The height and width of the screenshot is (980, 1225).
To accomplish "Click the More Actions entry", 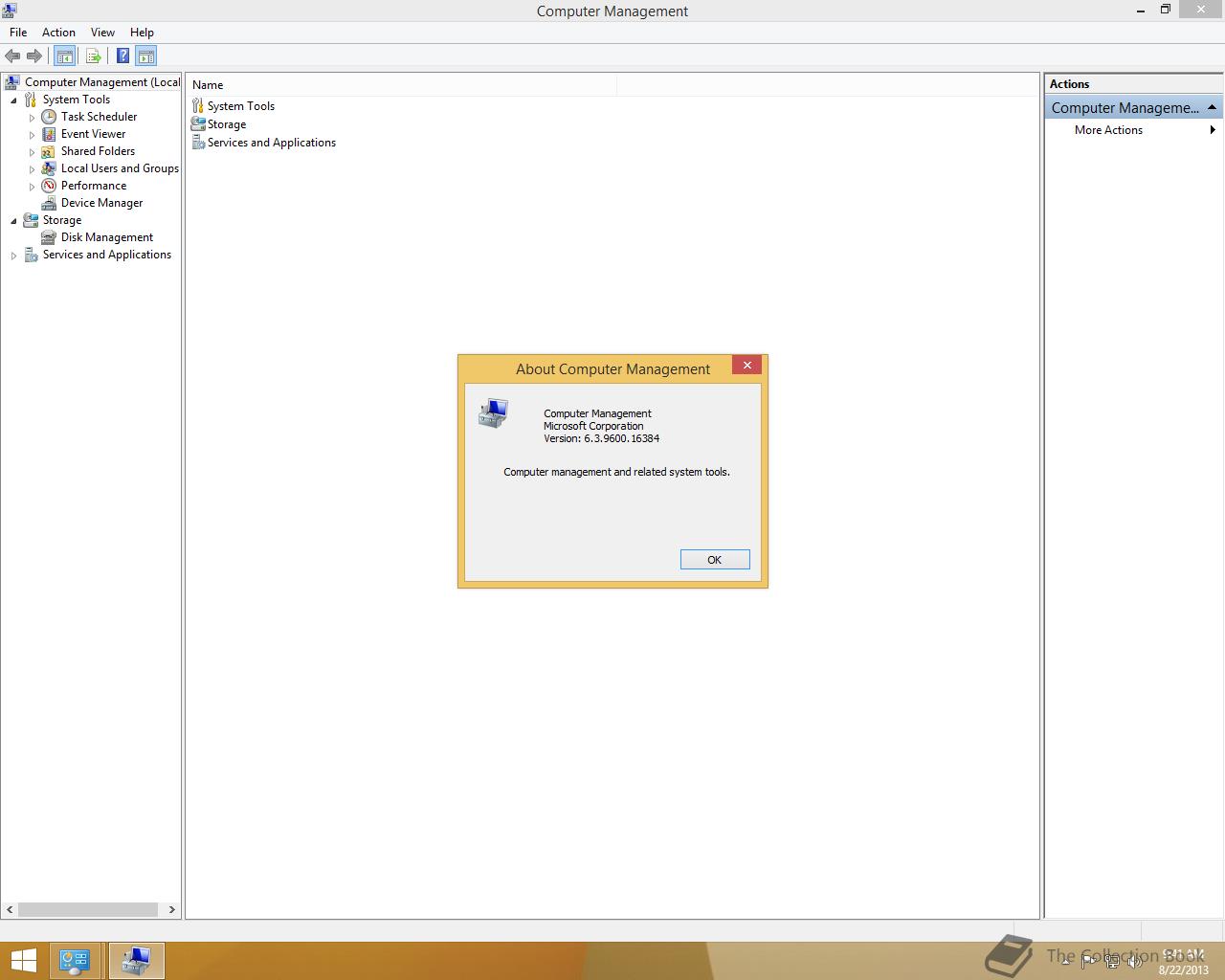I will (x=1108, y=130).
